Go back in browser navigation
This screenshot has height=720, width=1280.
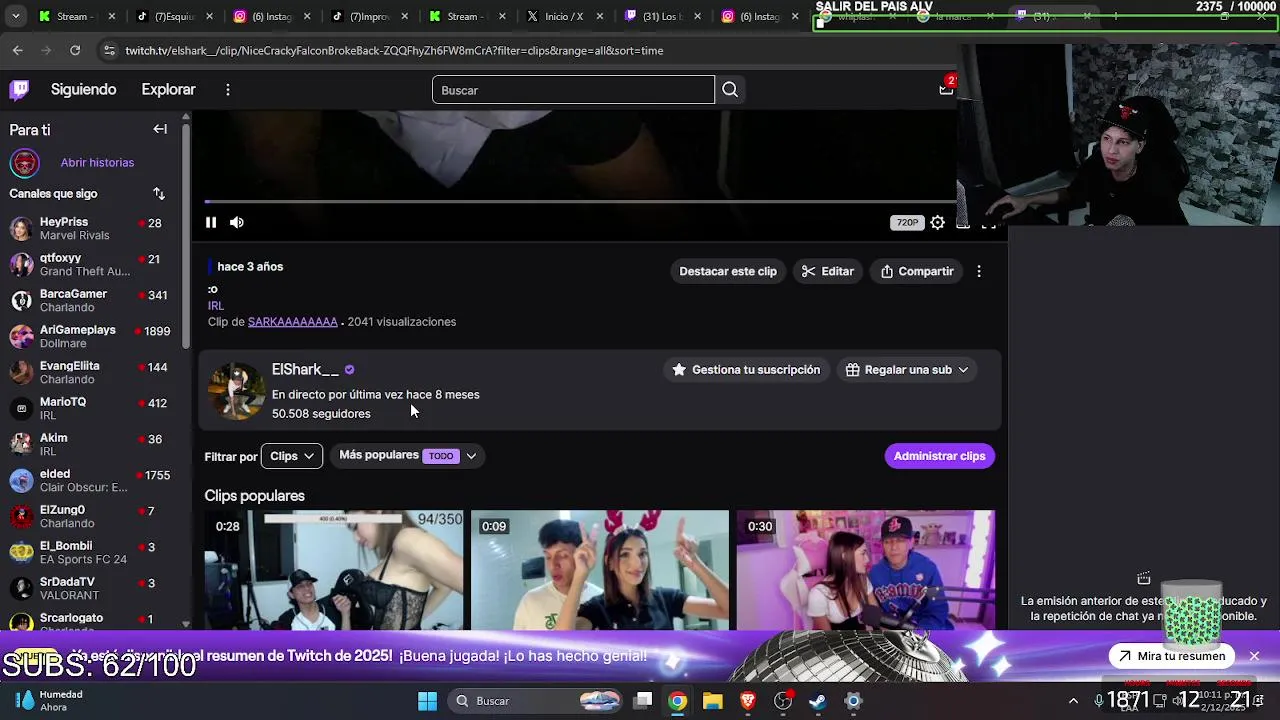click(x=18, y=50)
